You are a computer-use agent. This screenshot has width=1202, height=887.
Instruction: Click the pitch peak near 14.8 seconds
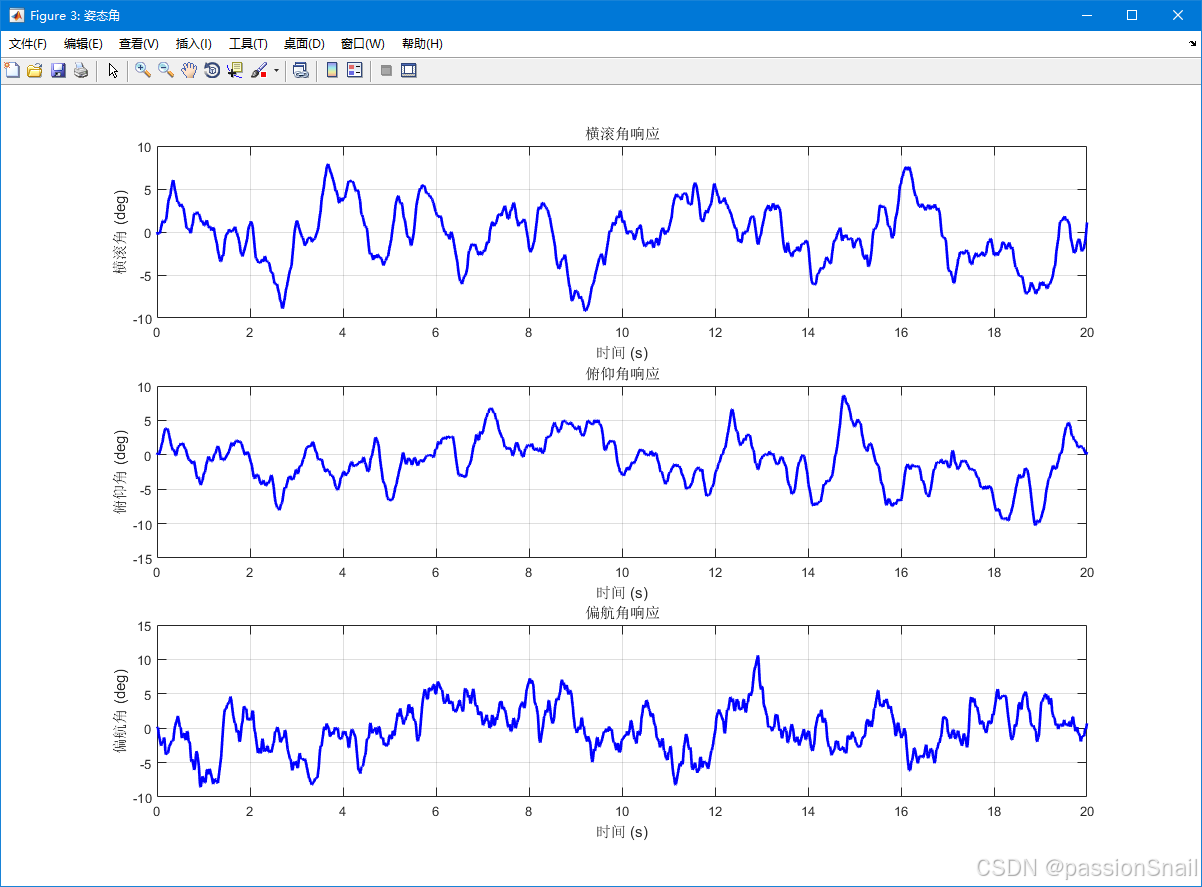pyautogui.click(x=844, y=397)
